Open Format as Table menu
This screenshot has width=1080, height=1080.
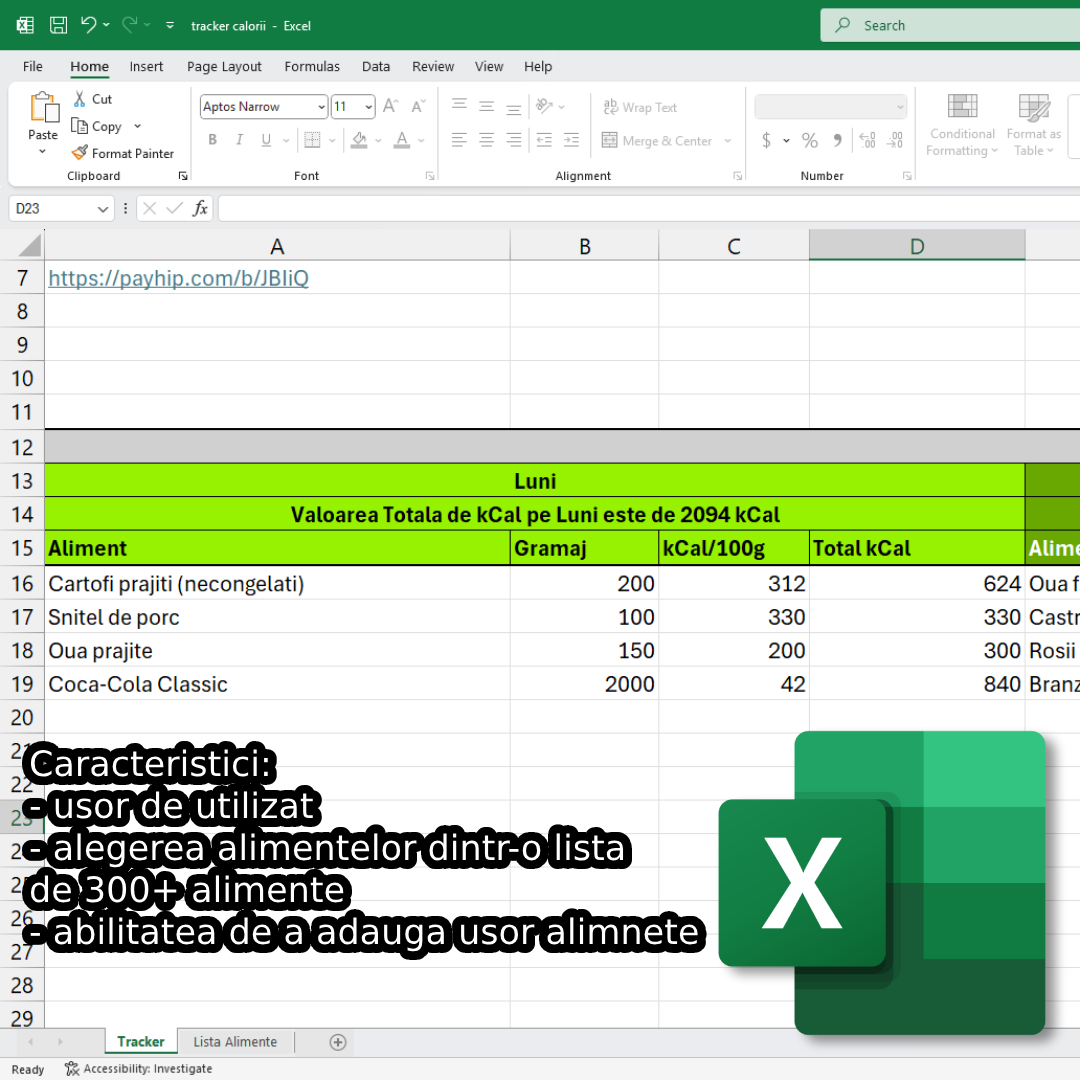(1033, 125)
